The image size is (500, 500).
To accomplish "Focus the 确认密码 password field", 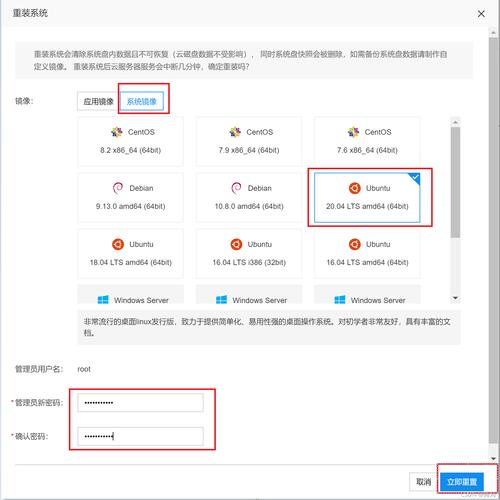I will click(140, 436).
